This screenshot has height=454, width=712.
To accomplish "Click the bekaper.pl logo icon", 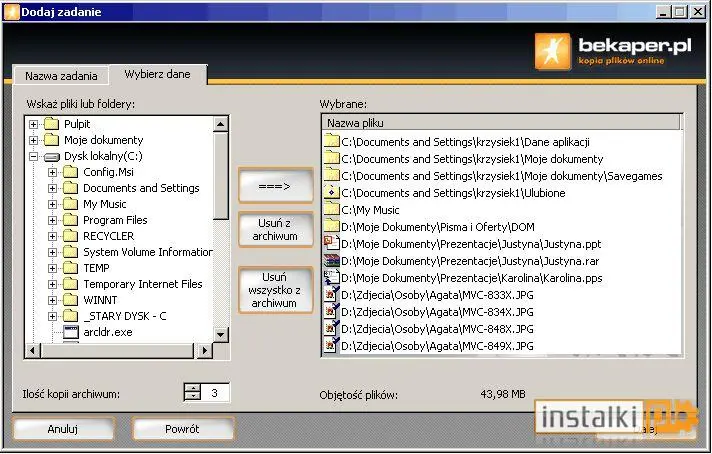I will tap(553, 51).
